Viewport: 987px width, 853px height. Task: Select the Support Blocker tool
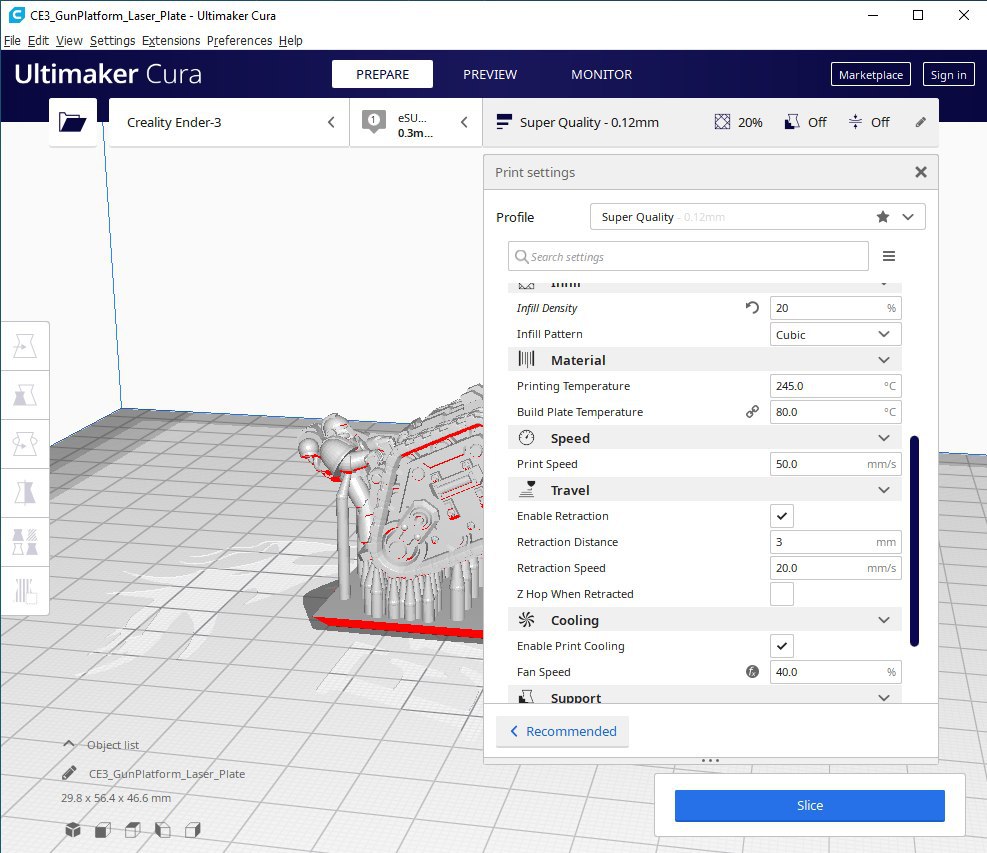click(x=25, y=590)
